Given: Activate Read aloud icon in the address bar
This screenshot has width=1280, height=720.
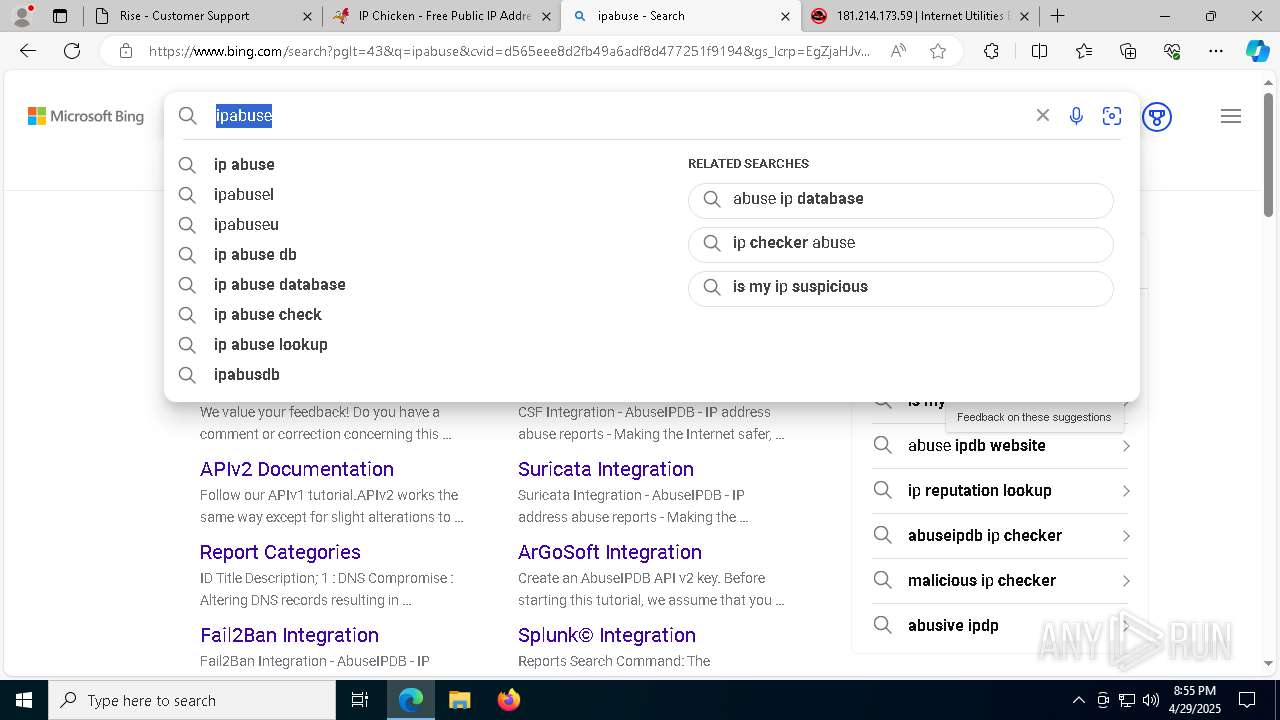Looking at the screenshot, I should [898, 51].
